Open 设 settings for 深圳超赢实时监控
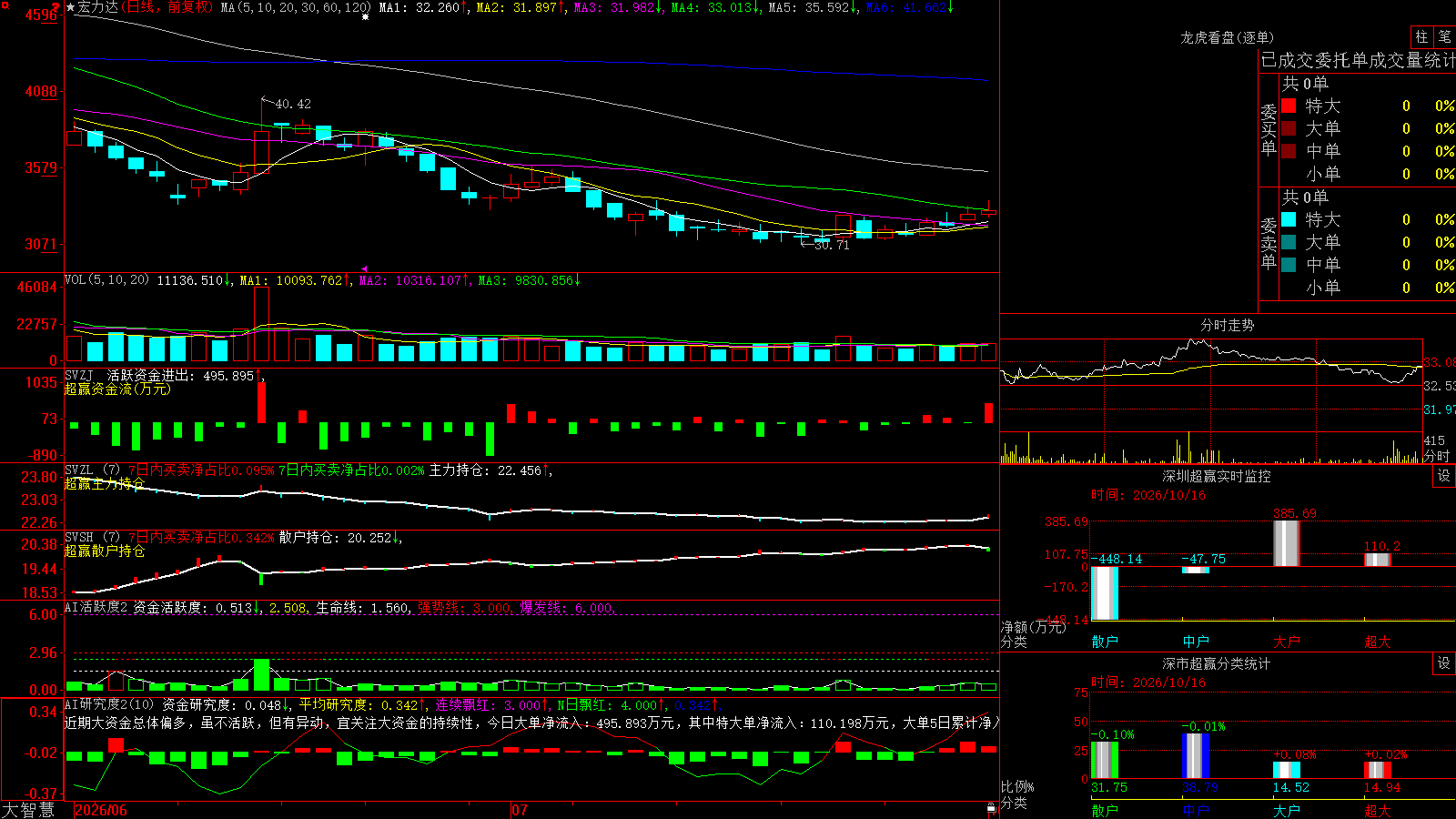The image size is (1456, 819). click(x=1444, y=476)
